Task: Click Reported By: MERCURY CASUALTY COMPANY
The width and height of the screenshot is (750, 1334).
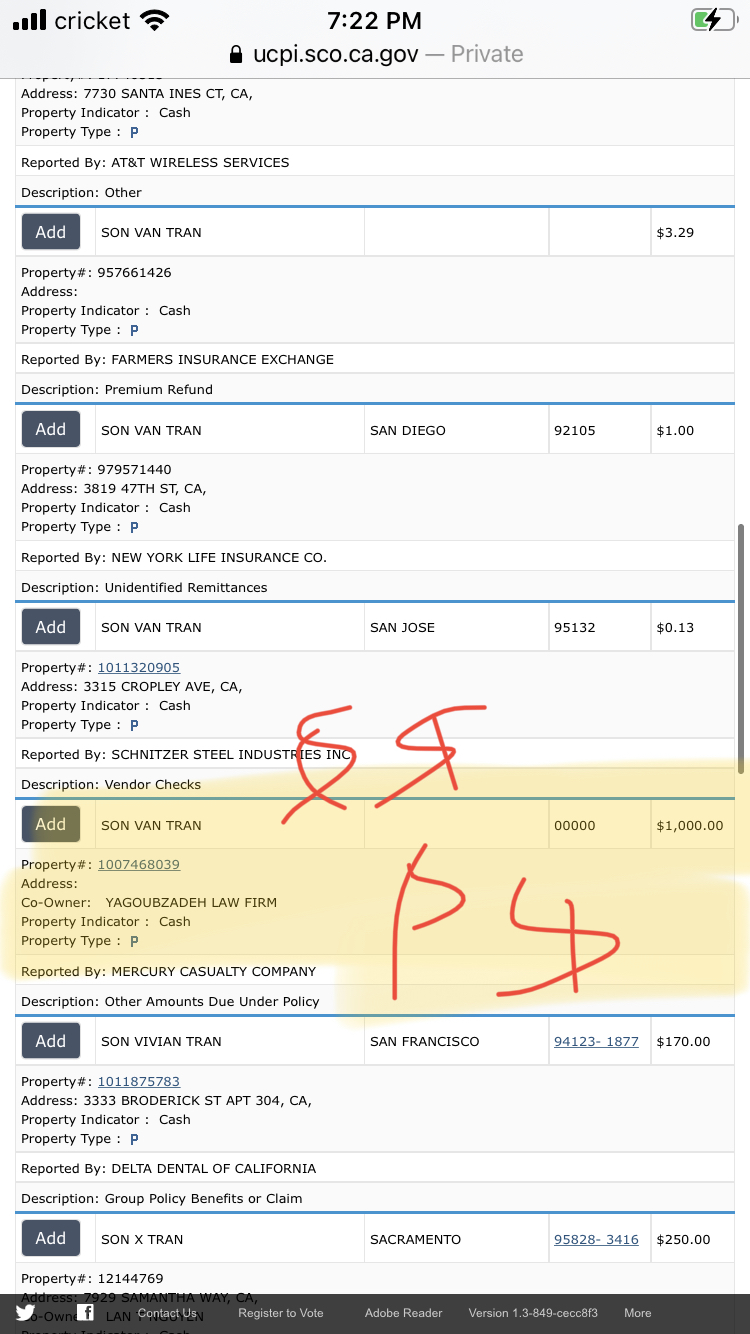Action: [168, 971]
